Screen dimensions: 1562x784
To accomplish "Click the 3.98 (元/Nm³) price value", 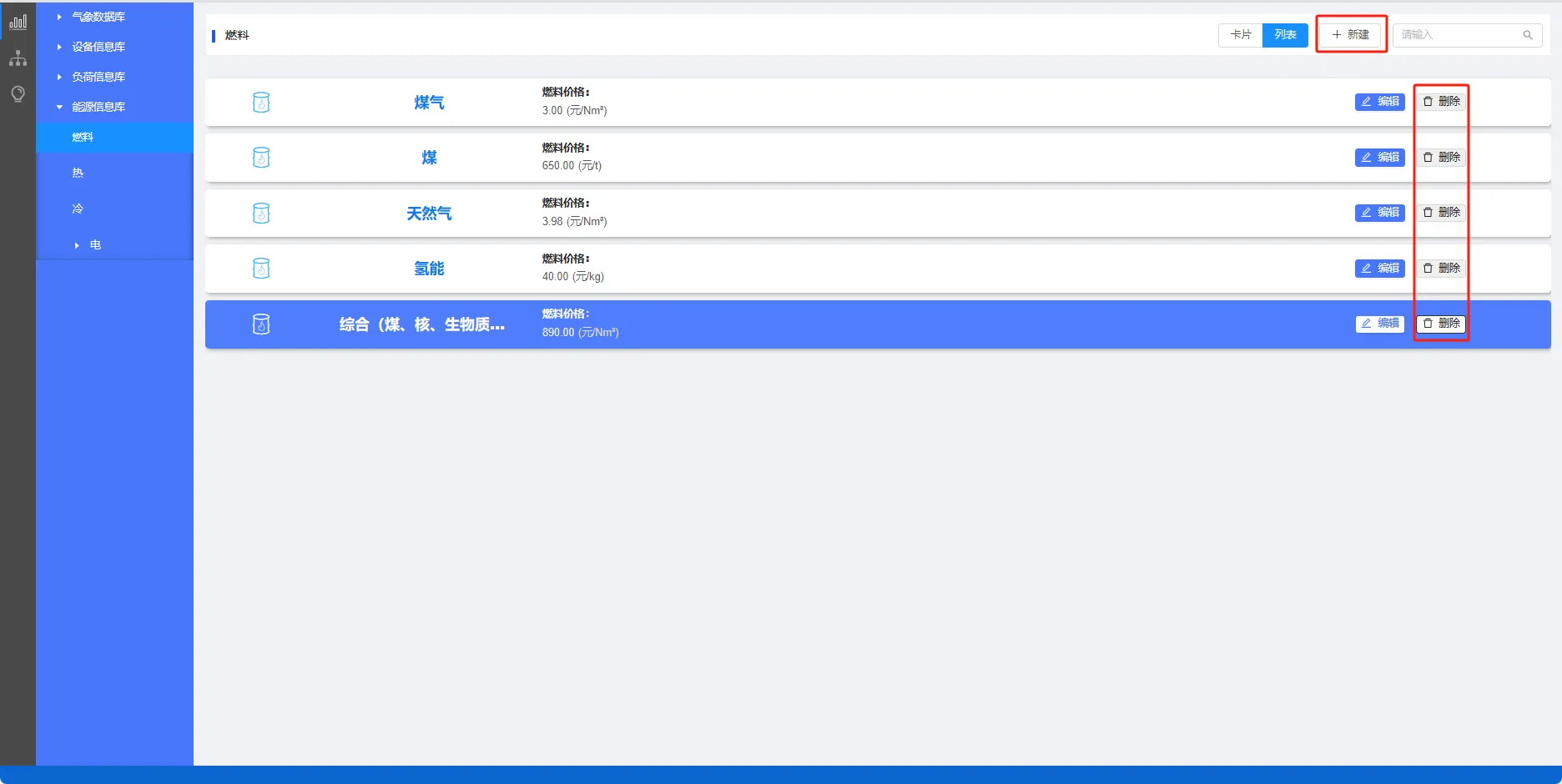I will 574,222.
